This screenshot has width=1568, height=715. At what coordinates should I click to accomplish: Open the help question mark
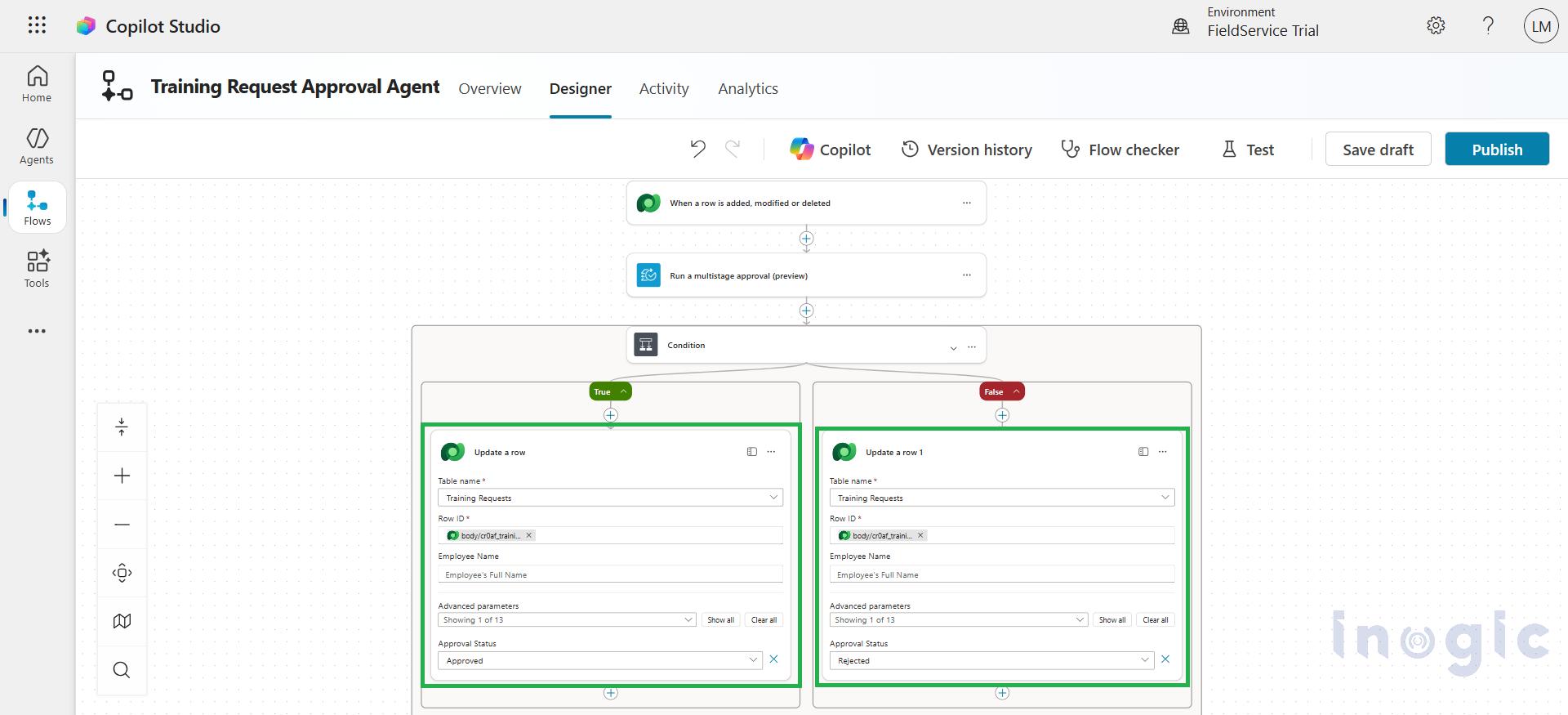tap(1488, 25)
